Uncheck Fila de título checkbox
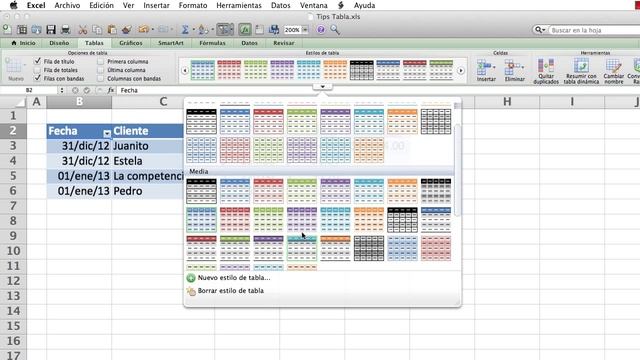This screenshot has height=360, width=640. pos(38,61)
